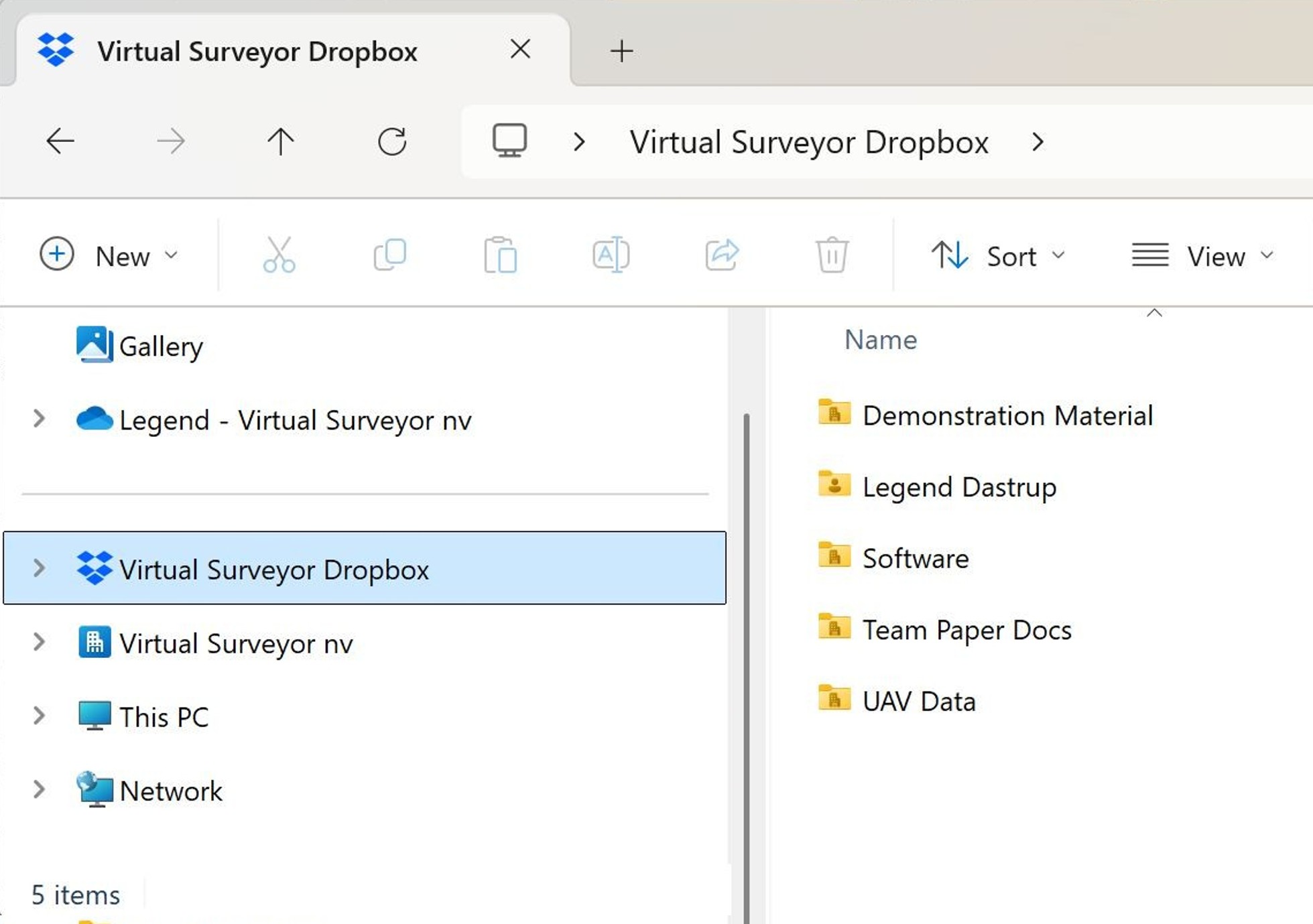1313x924 pixels.
Task: Refresh the current folder view
Action: (392, 141)
